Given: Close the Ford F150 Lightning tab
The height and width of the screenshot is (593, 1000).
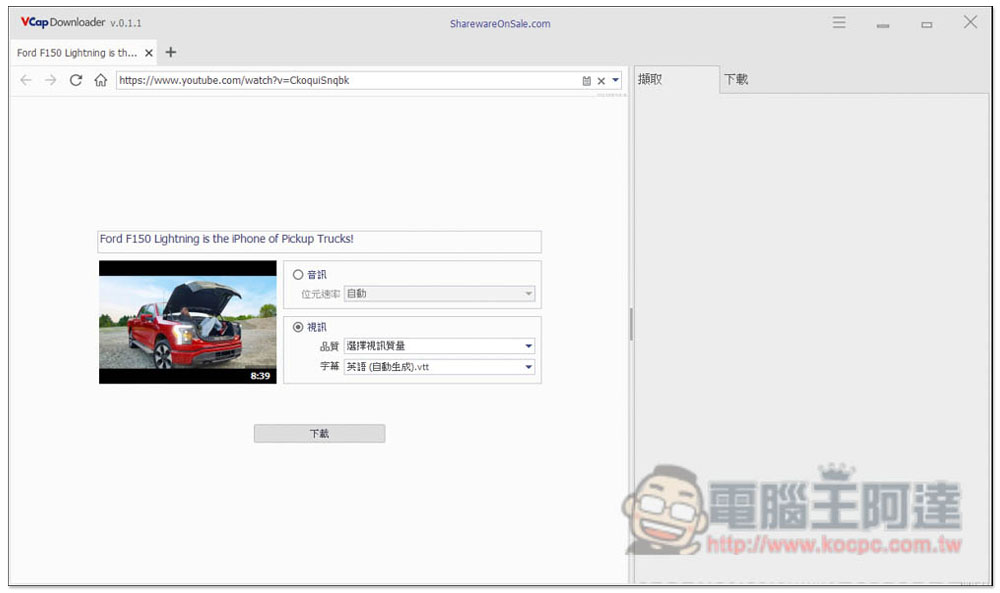Looking at the screenshot, I should (149, 53).
